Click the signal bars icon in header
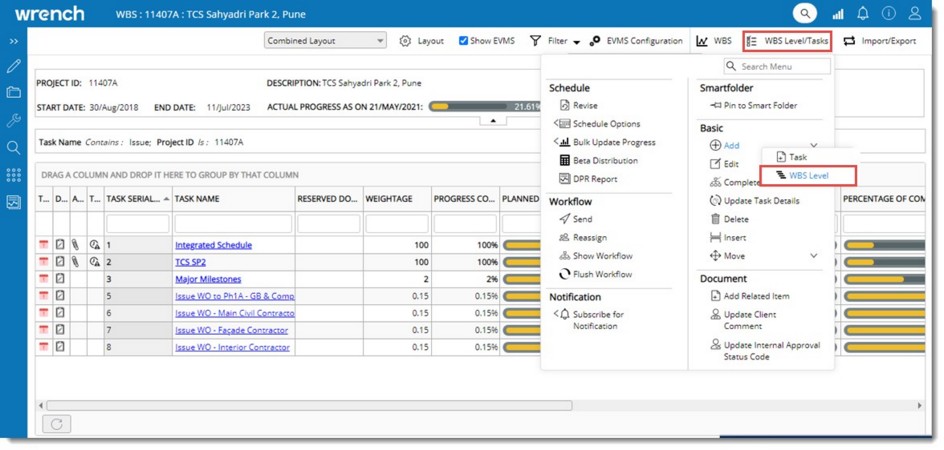The height and width of the screenshot is (450, 944). click(x=838, y=14)
